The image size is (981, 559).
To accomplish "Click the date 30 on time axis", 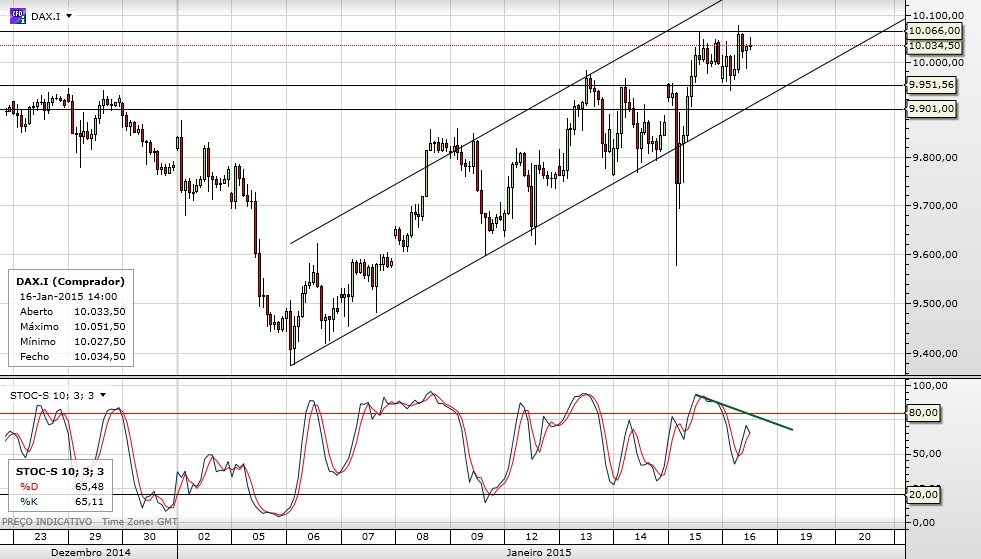I will tap(150, 536).
